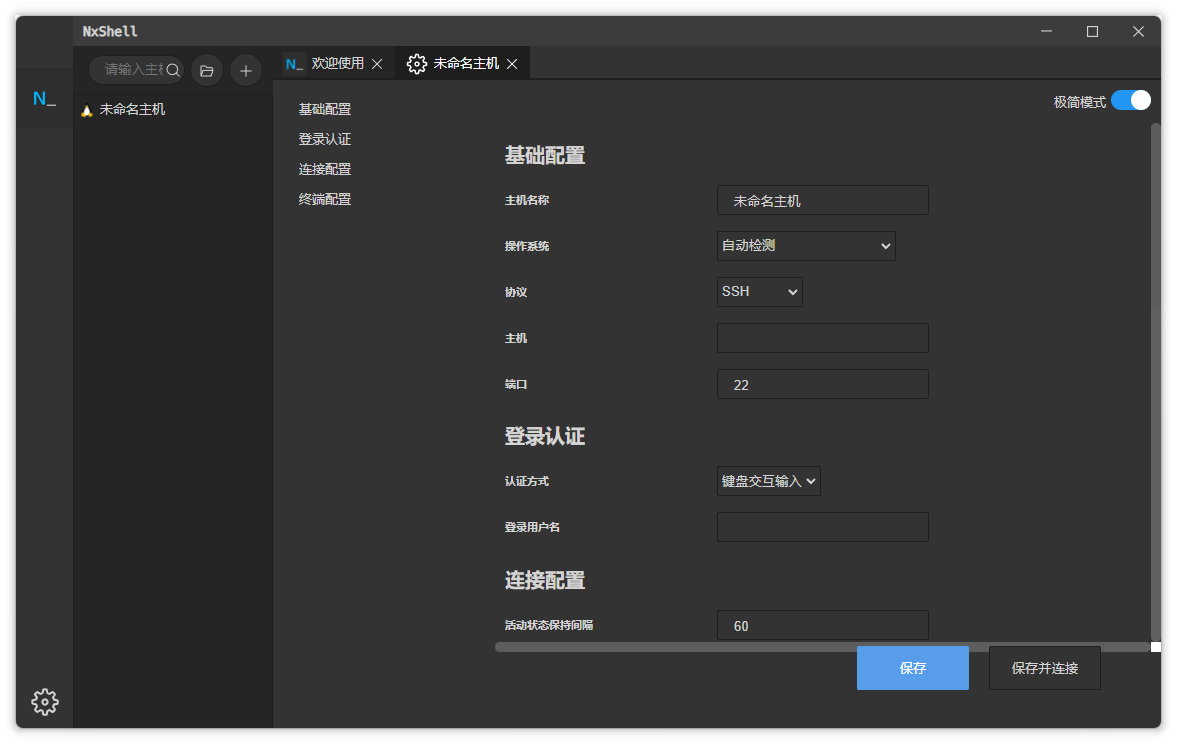
Task: Close the 未命名主机 tab
Action: point(512,62)
